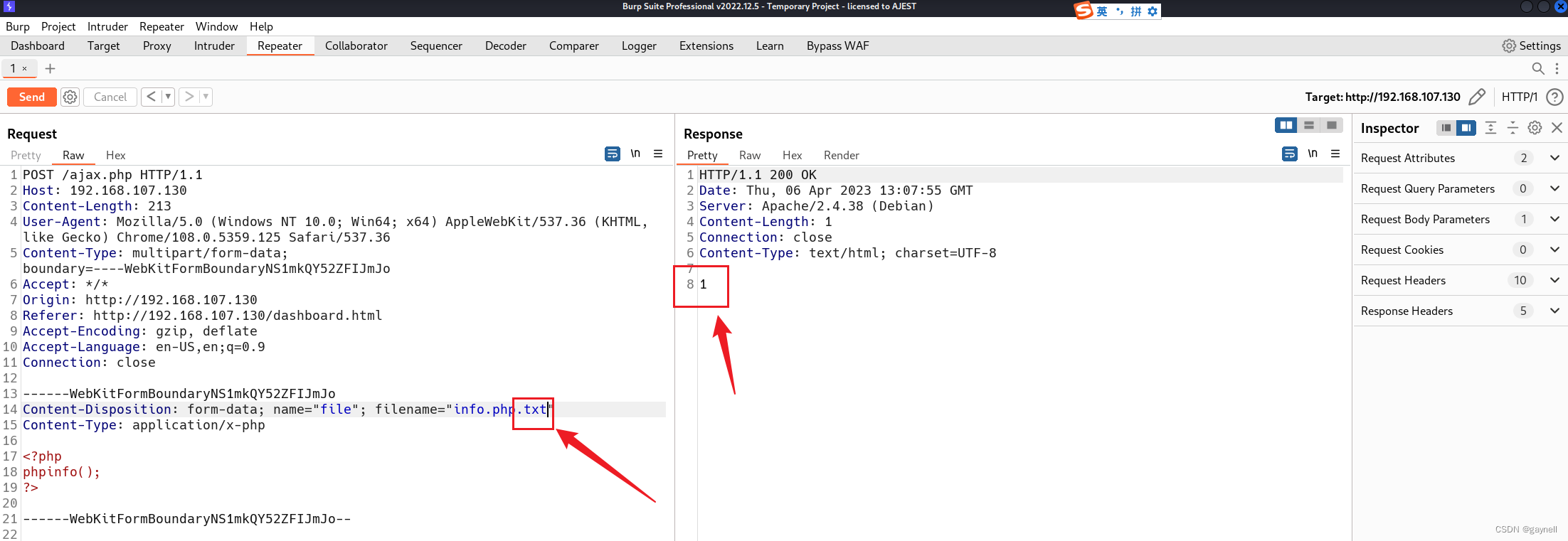
Task: Open Repeater tab options menu dots
Action: (1557, 68)
